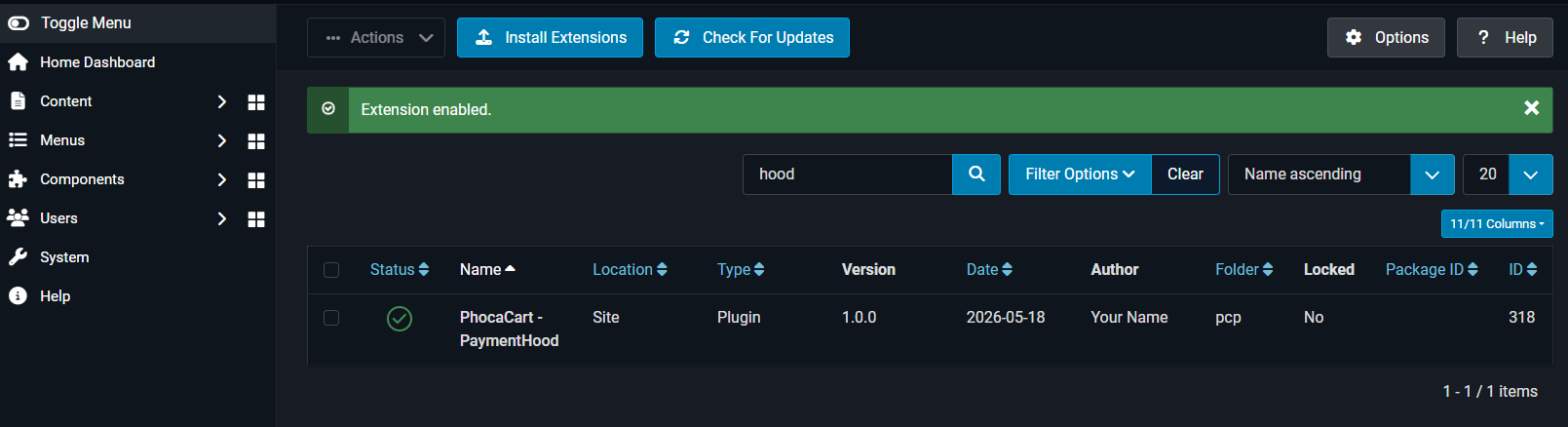The width and height of the screenshot is (1568, 427).
Task: Open the 20 items per page dropdown
Action: (x=1508, y=175)
